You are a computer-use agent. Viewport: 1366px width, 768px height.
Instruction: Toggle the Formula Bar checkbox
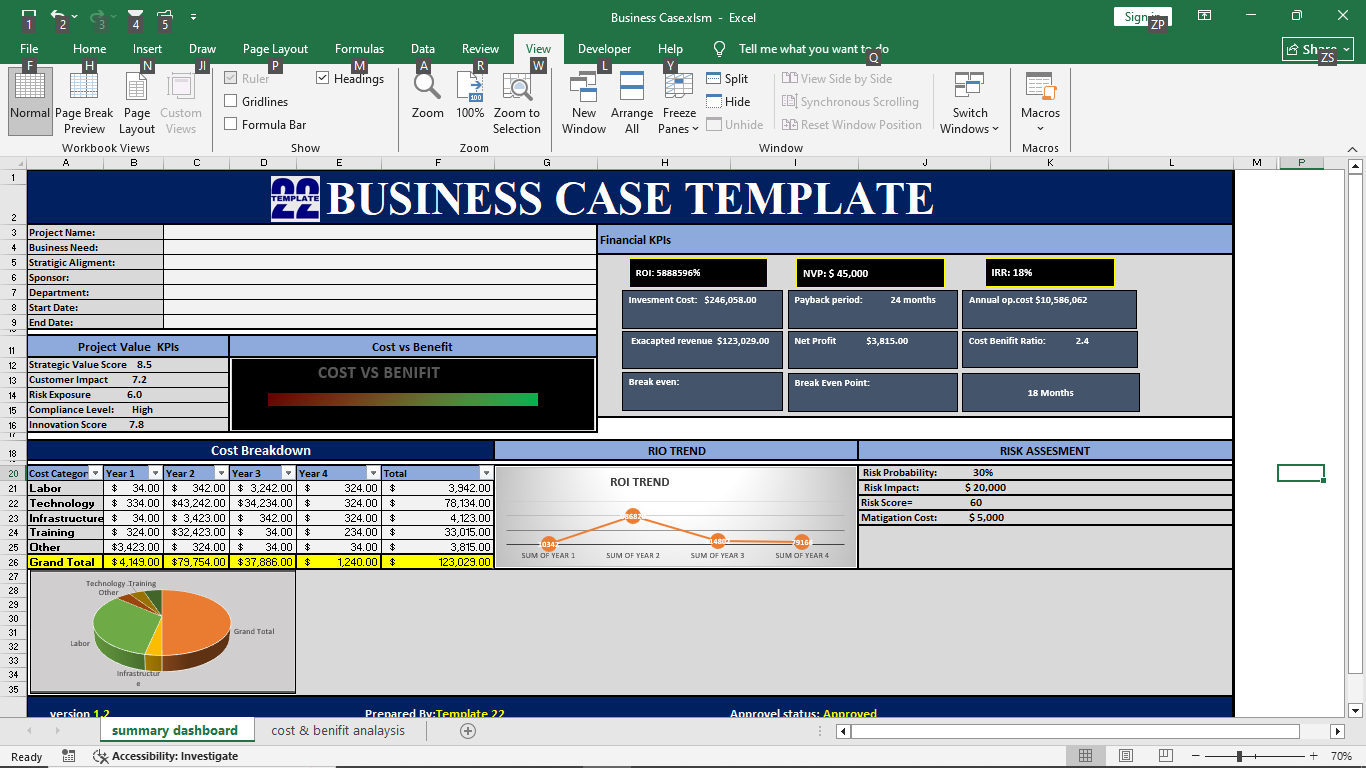231,124
